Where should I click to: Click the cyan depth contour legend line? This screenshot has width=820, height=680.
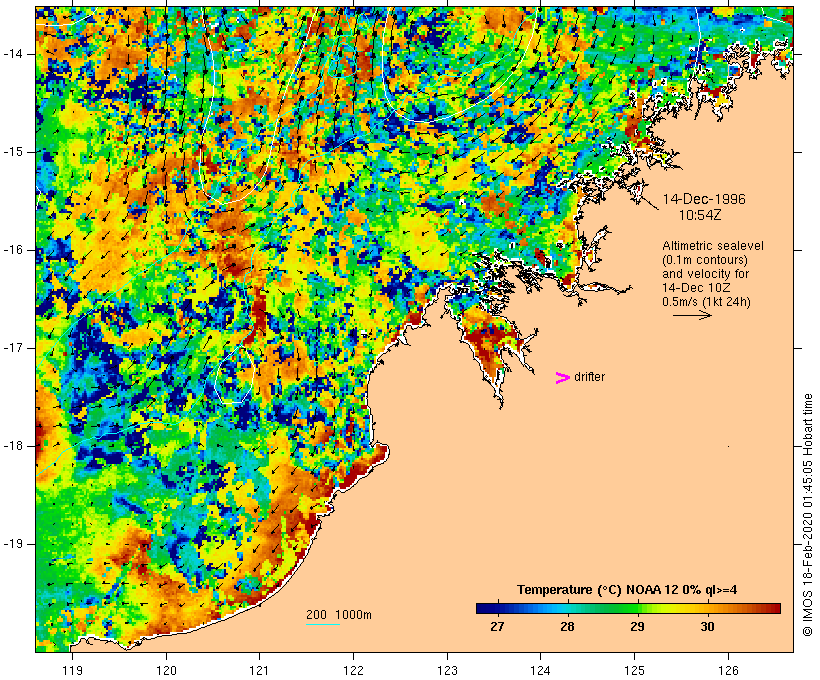pos(323,624)
